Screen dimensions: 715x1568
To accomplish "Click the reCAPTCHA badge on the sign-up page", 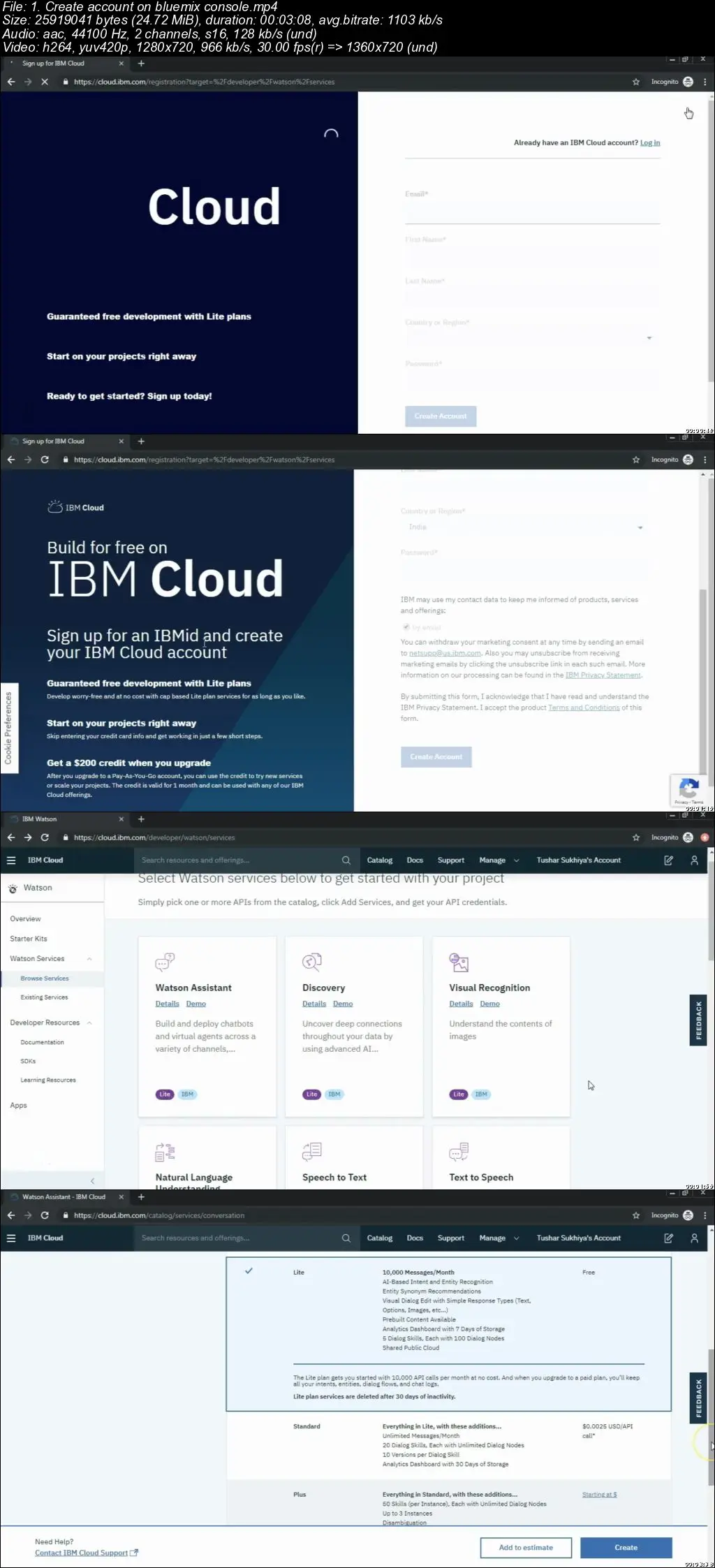I will 688,791.
